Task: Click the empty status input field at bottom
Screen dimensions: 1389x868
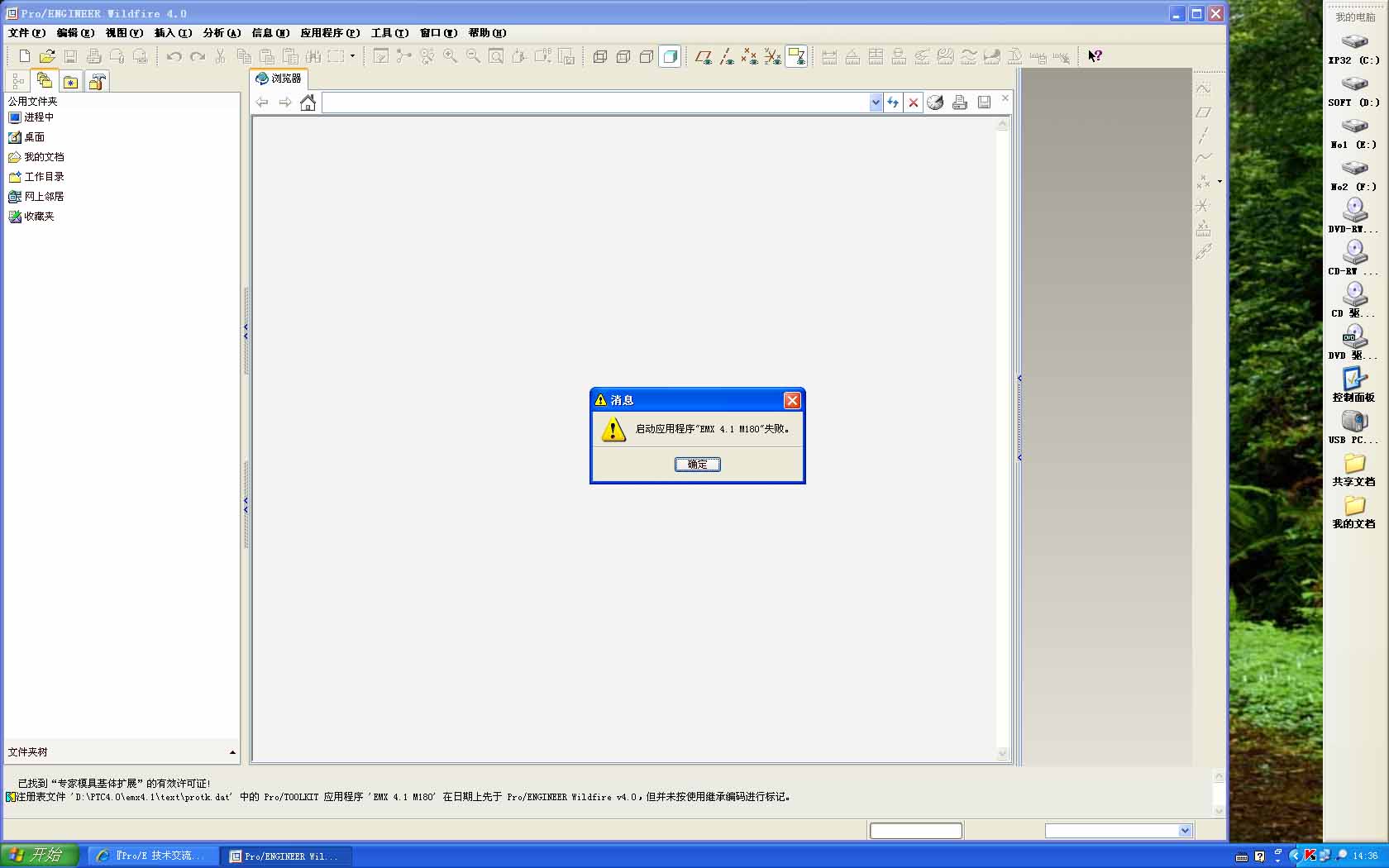Action: [916, 831]
